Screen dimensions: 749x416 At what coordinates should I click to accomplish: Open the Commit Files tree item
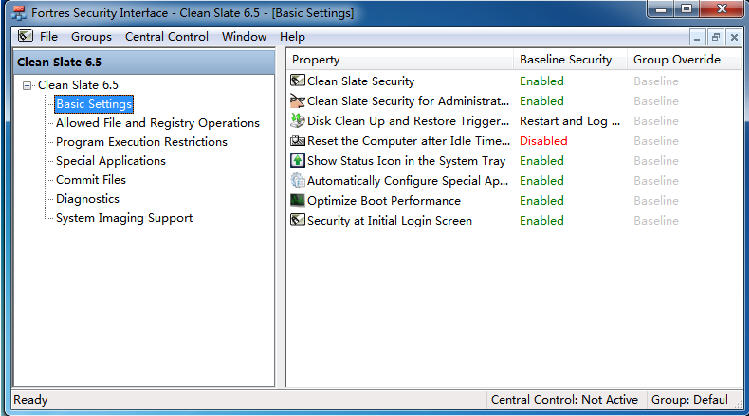coord(91,180)
